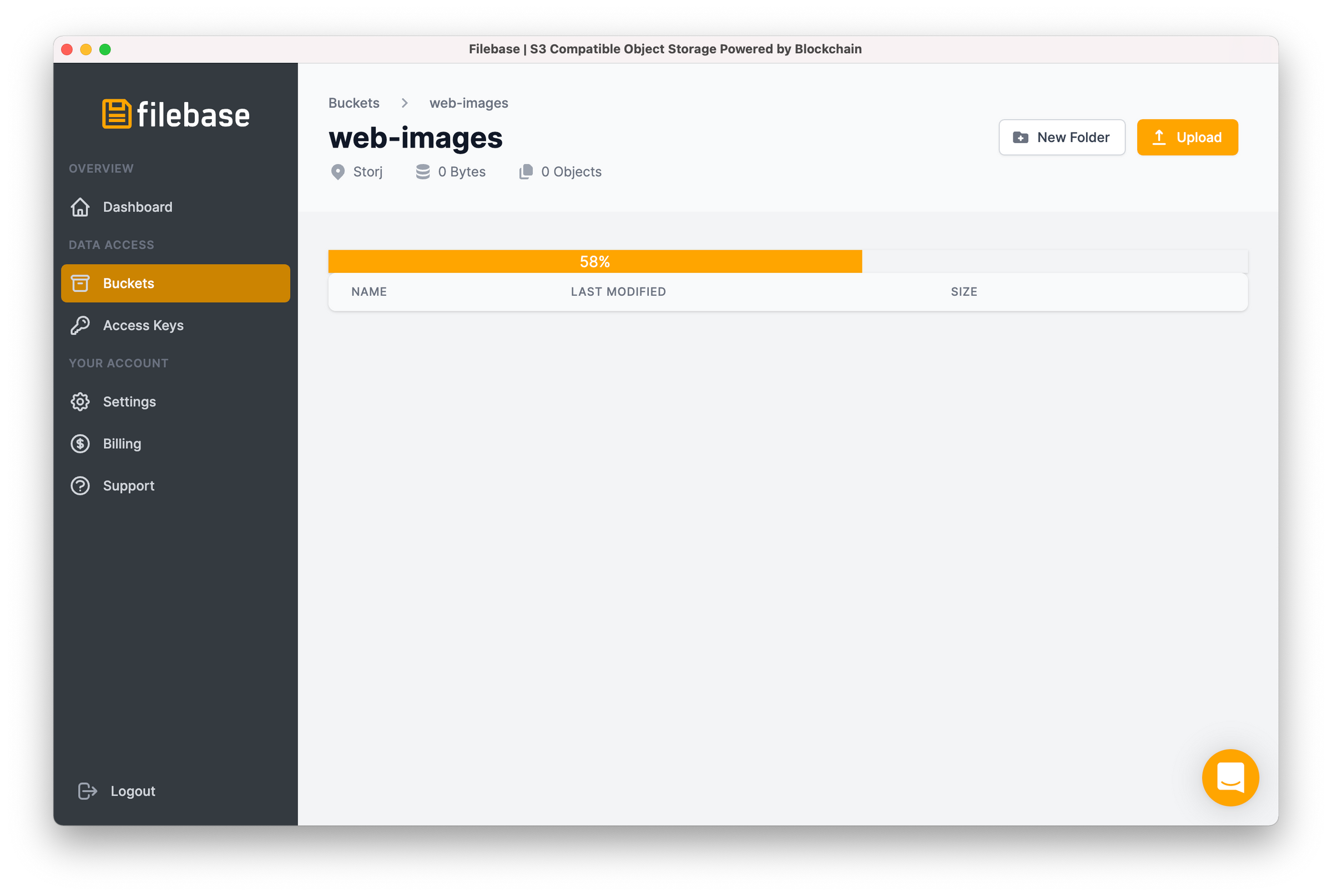1332x896 pixels.
Task: Open the Support question mark icon
Action: (x=80, y=485)
